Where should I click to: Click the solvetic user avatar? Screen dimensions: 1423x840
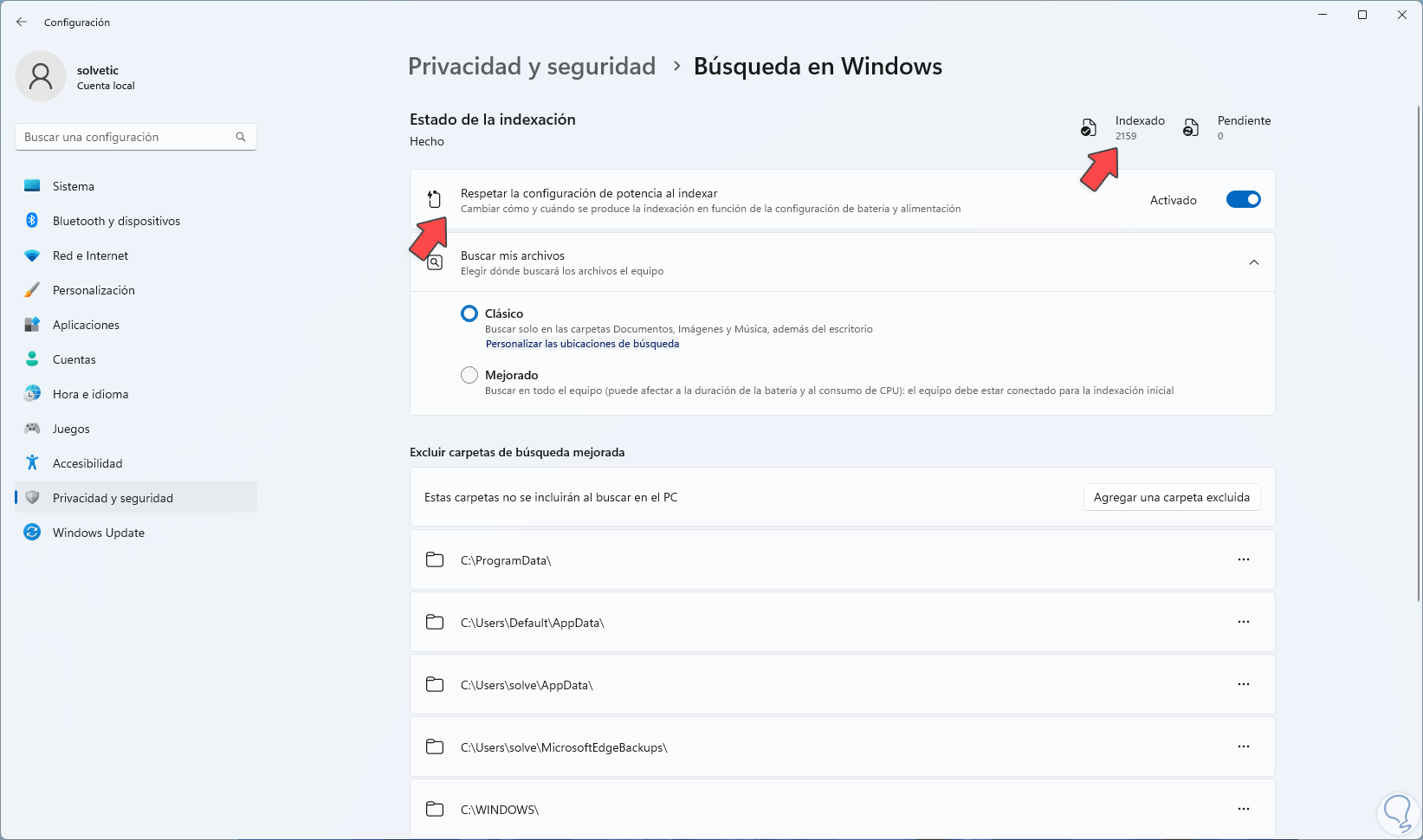point(41,76)
